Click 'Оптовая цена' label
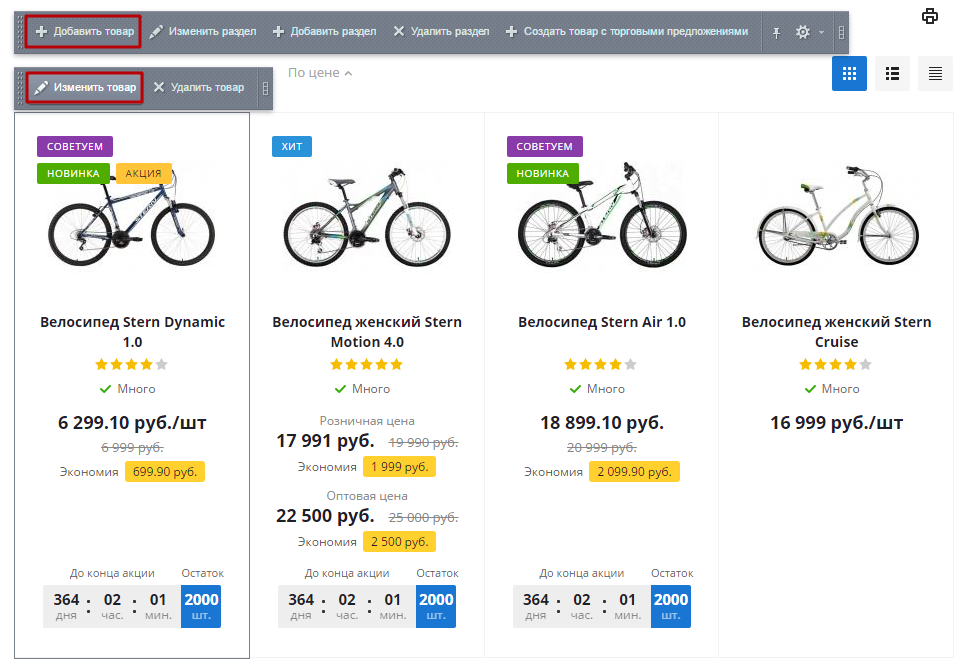The image size is (972, 669). tap(367, 496)
